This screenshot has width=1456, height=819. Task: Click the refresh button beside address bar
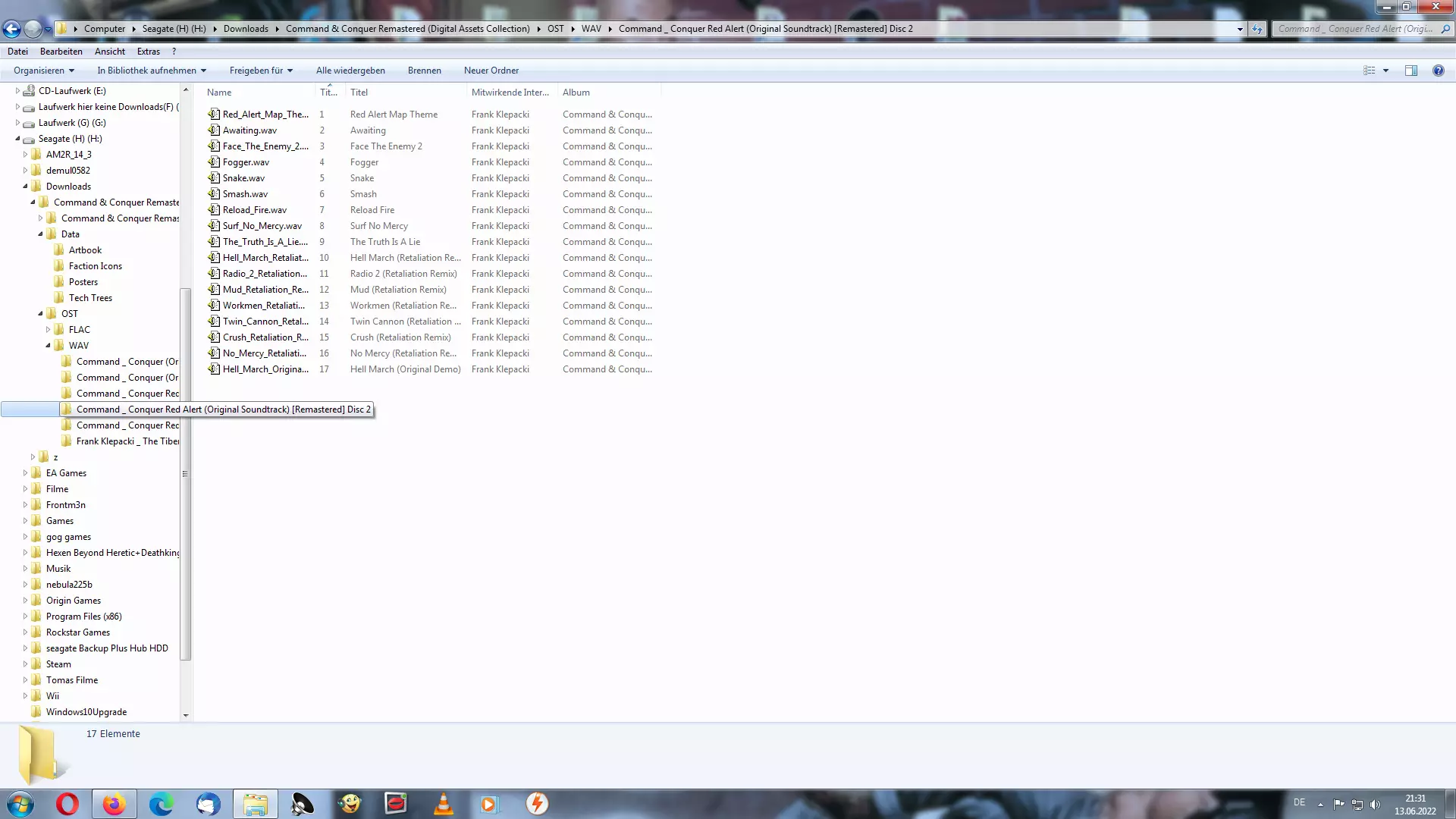(1257, 29)
